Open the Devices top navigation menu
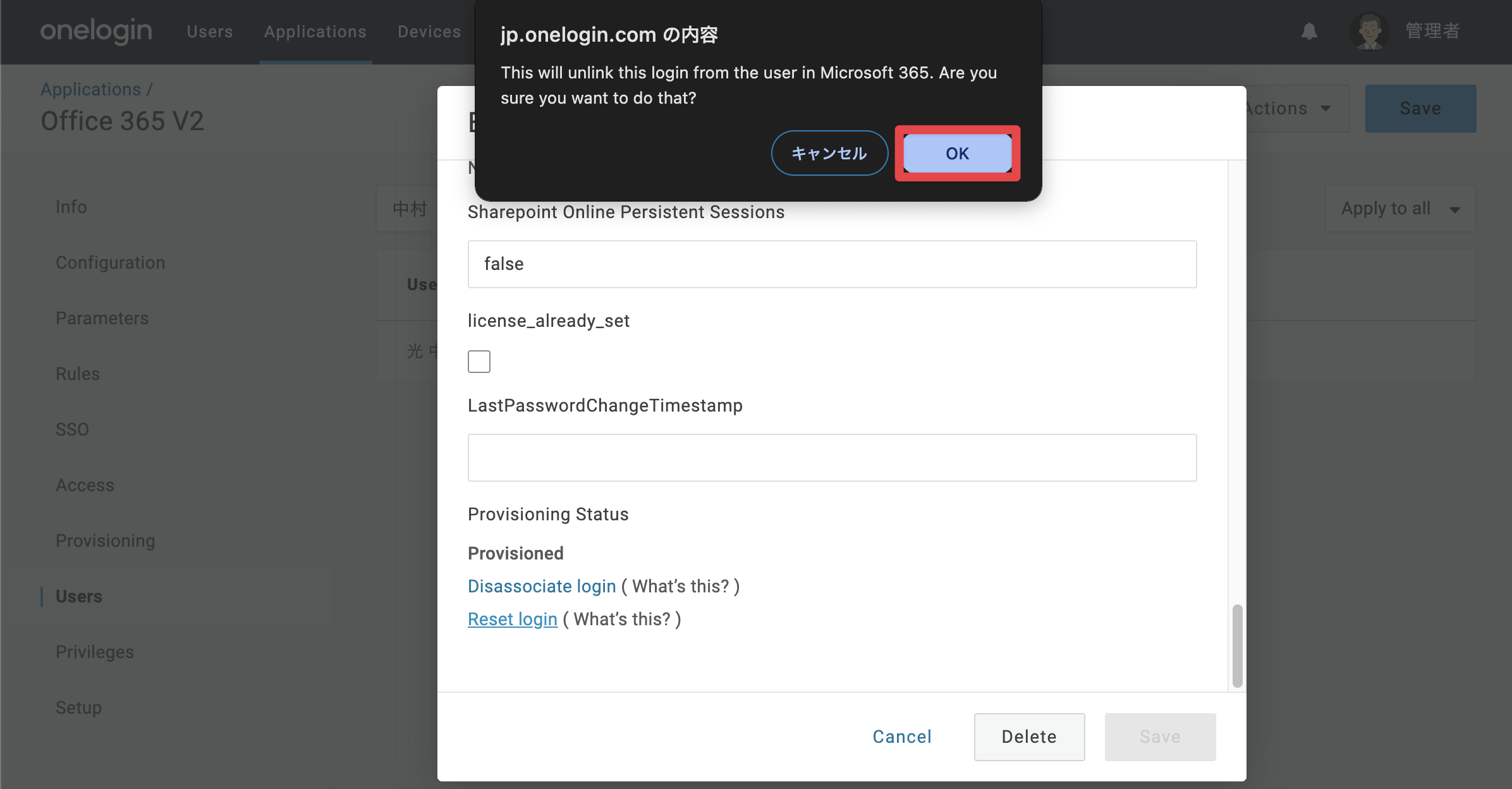Image resolution: width=1512 pixels, height=789 pixels. (x=429, y=32)
